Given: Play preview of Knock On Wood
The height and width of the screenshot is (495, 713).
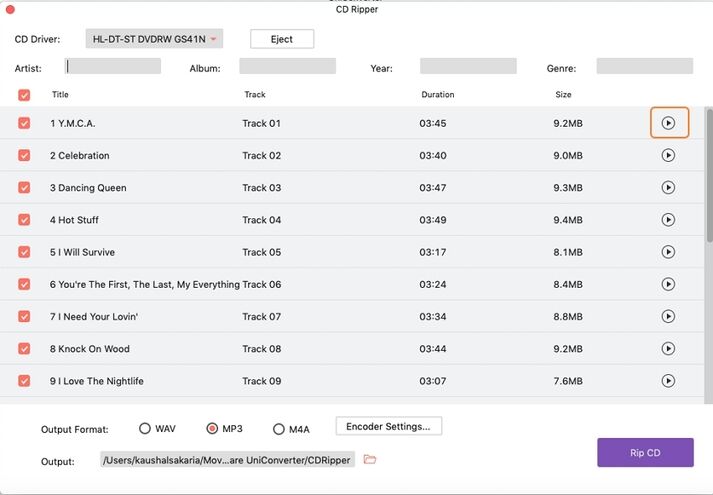Looking at the screenshot, I should [x=668, y=349].
